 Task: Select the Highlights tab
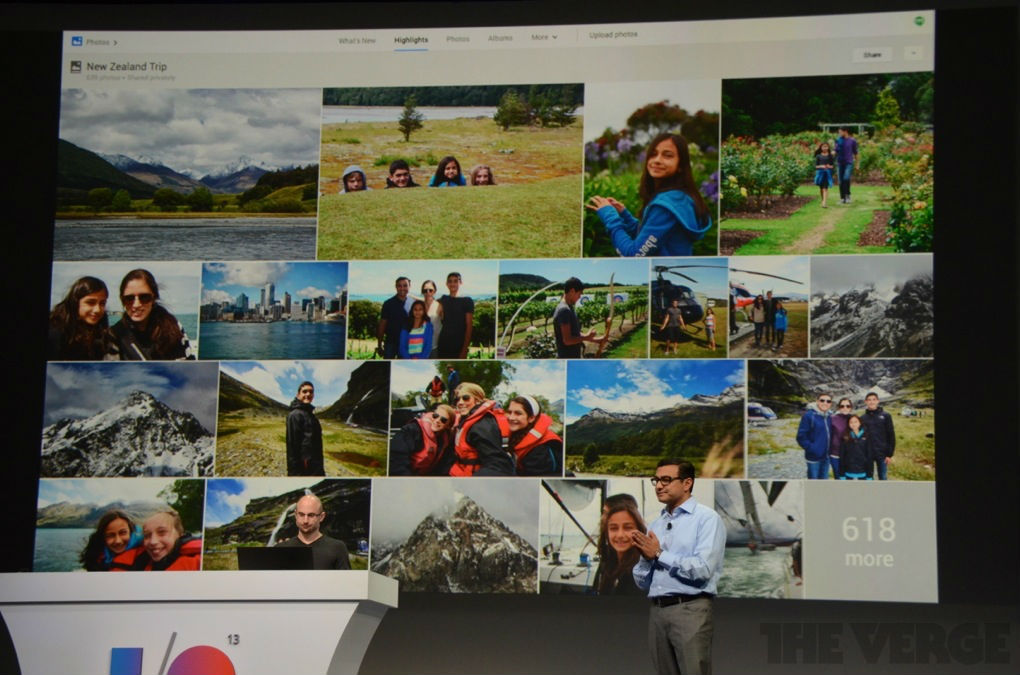click(411, 40)
